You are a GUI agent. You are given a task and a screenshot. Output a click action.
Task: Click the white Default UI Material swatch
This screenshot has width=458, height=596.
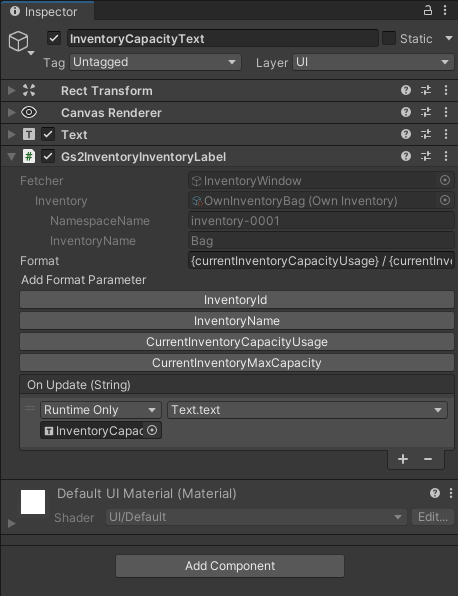click(x=33, y=502)
